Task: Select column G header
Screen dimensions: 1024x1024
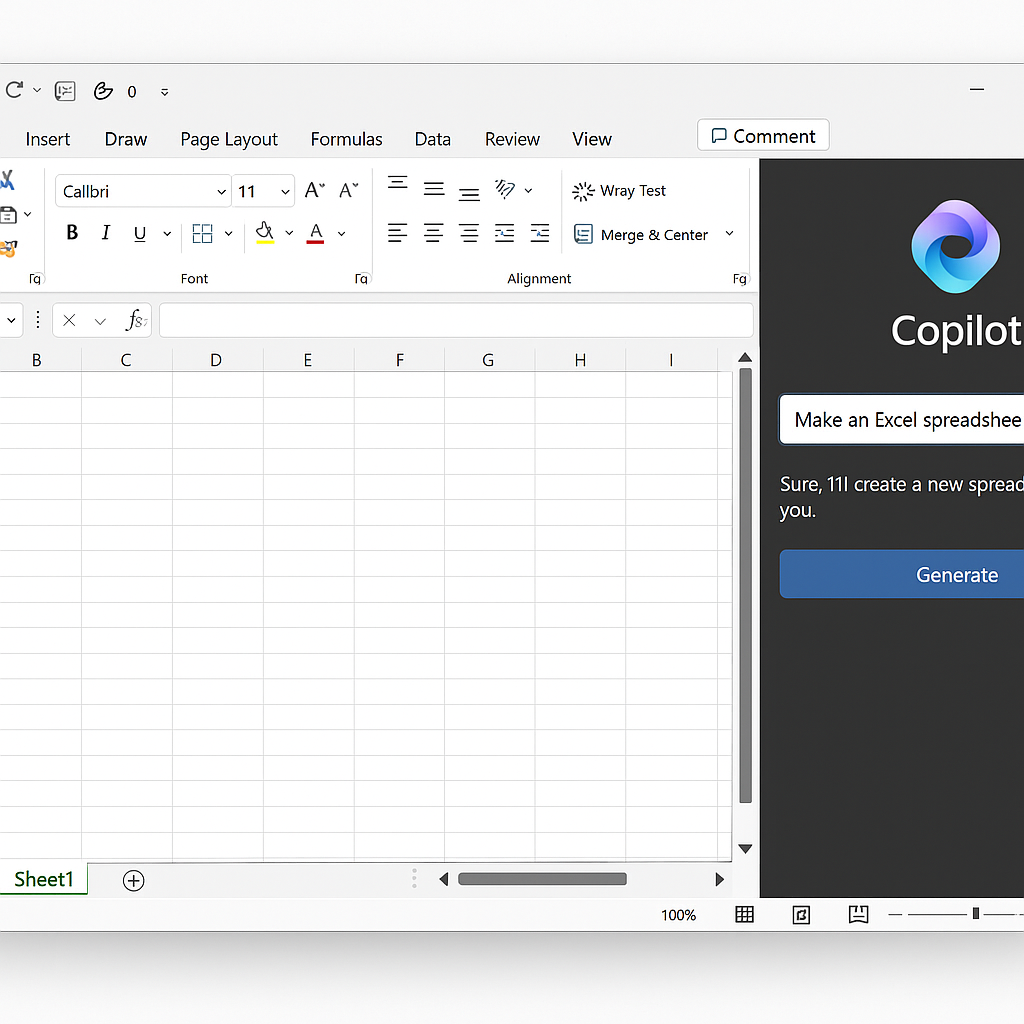Action: click(488, 360)
